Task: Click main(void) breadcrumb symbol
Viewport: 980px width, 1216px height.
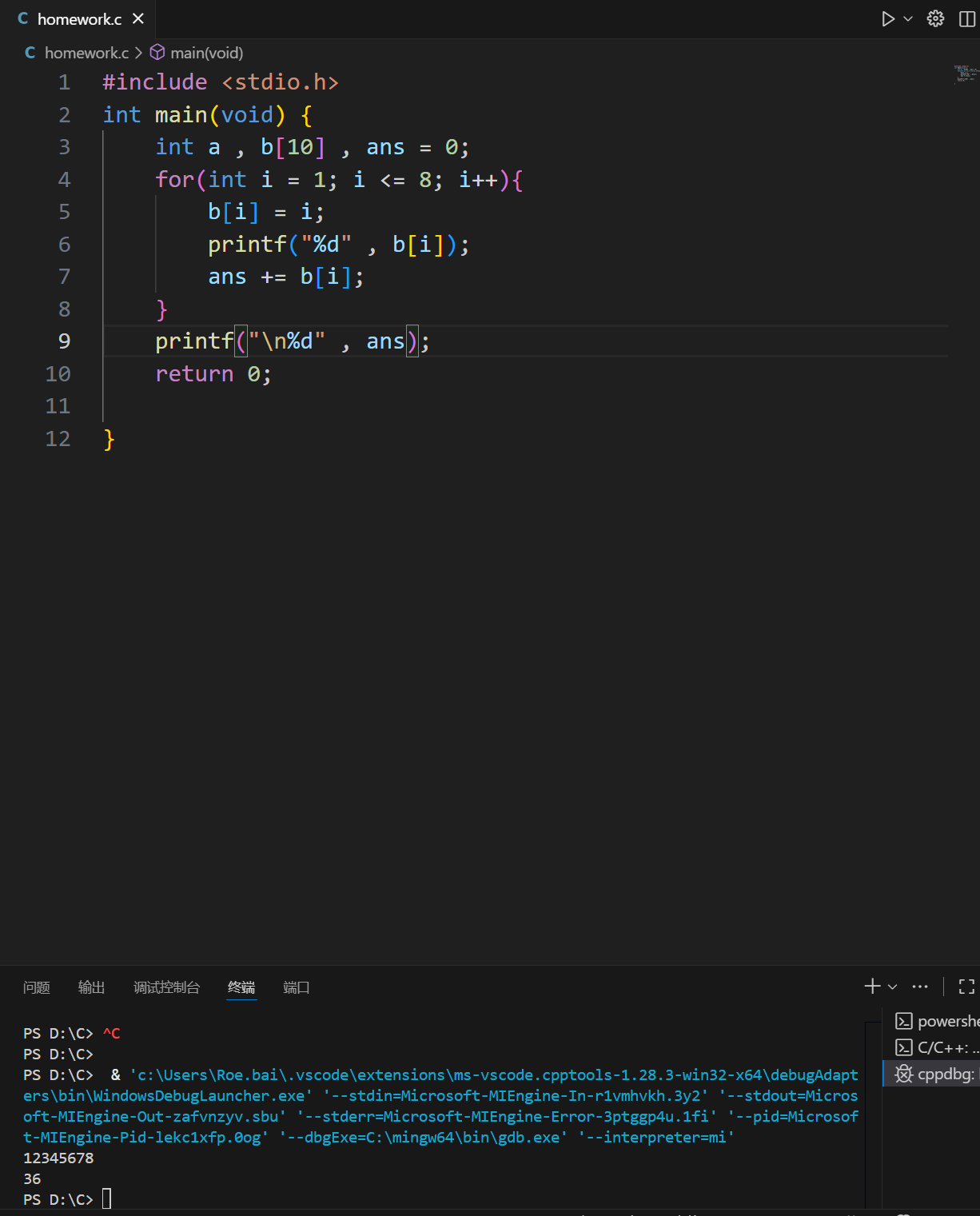Action: [206, 53]
